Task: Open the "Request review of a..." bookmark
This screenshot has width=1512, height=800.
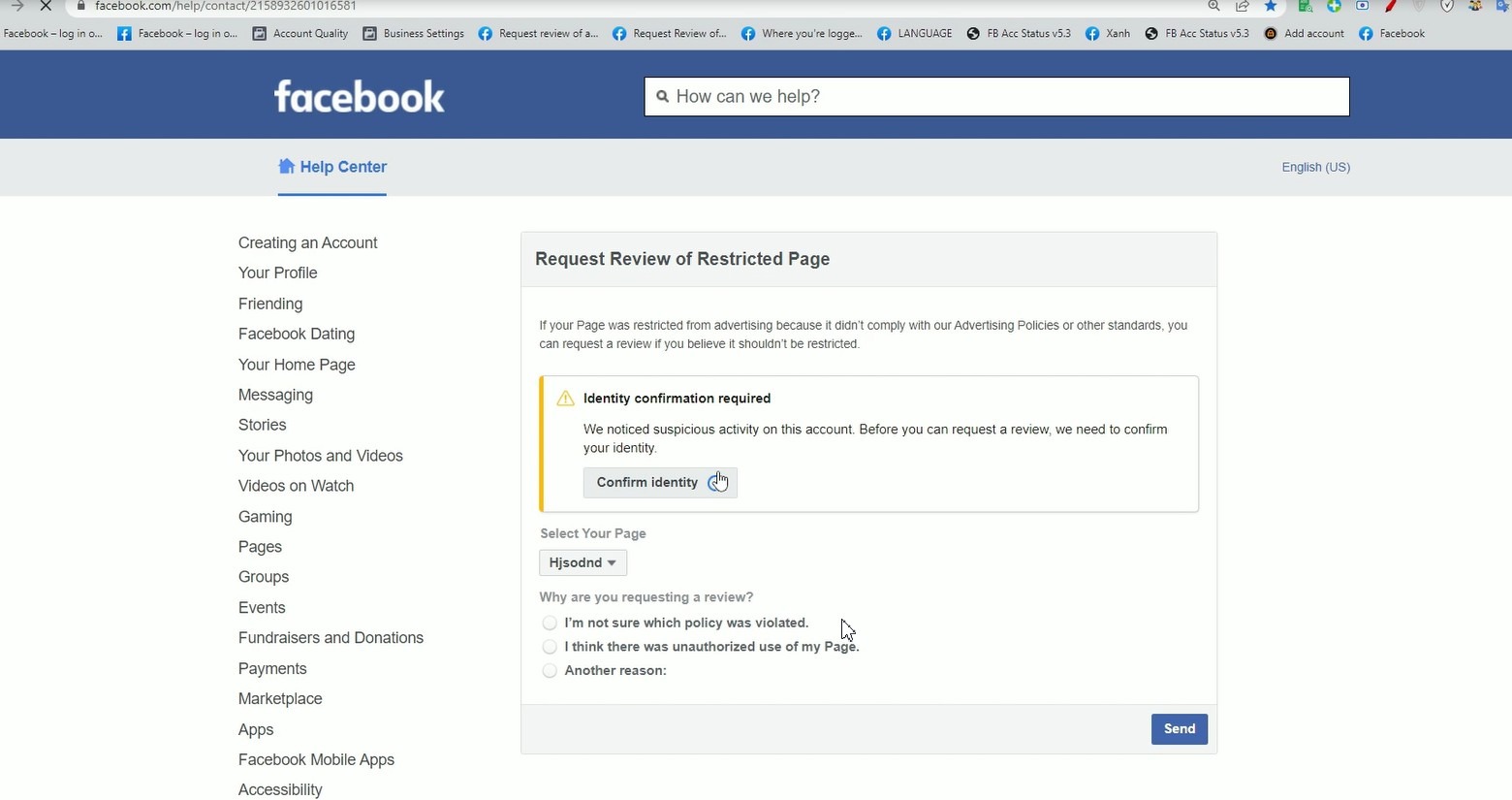Action: pyautogui.click(x=539, y=33)
